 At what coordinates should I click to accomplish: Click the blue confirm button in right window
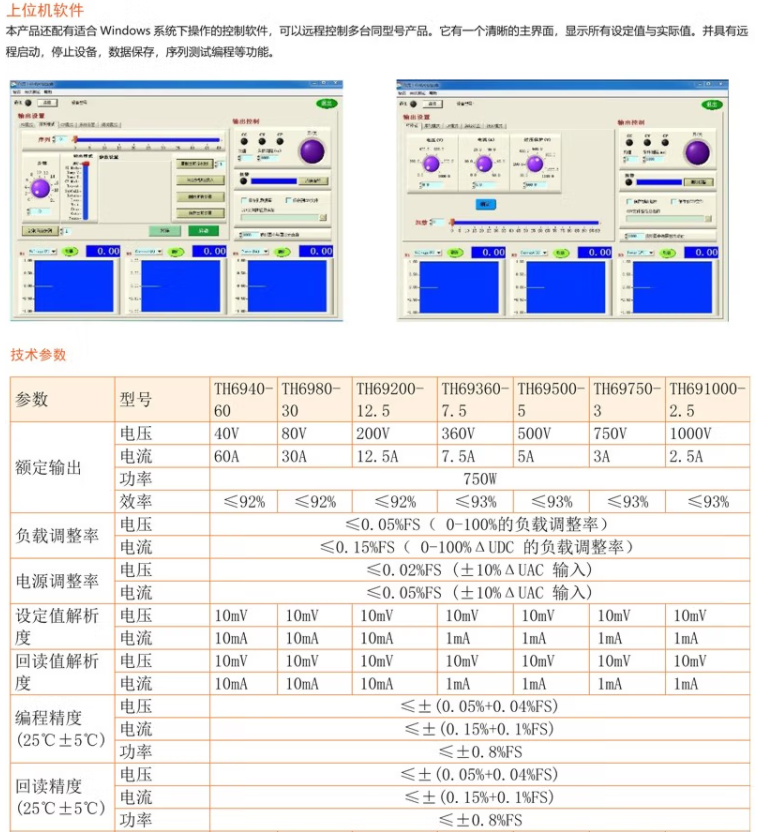pyautogui.click(x=485, y=203)
